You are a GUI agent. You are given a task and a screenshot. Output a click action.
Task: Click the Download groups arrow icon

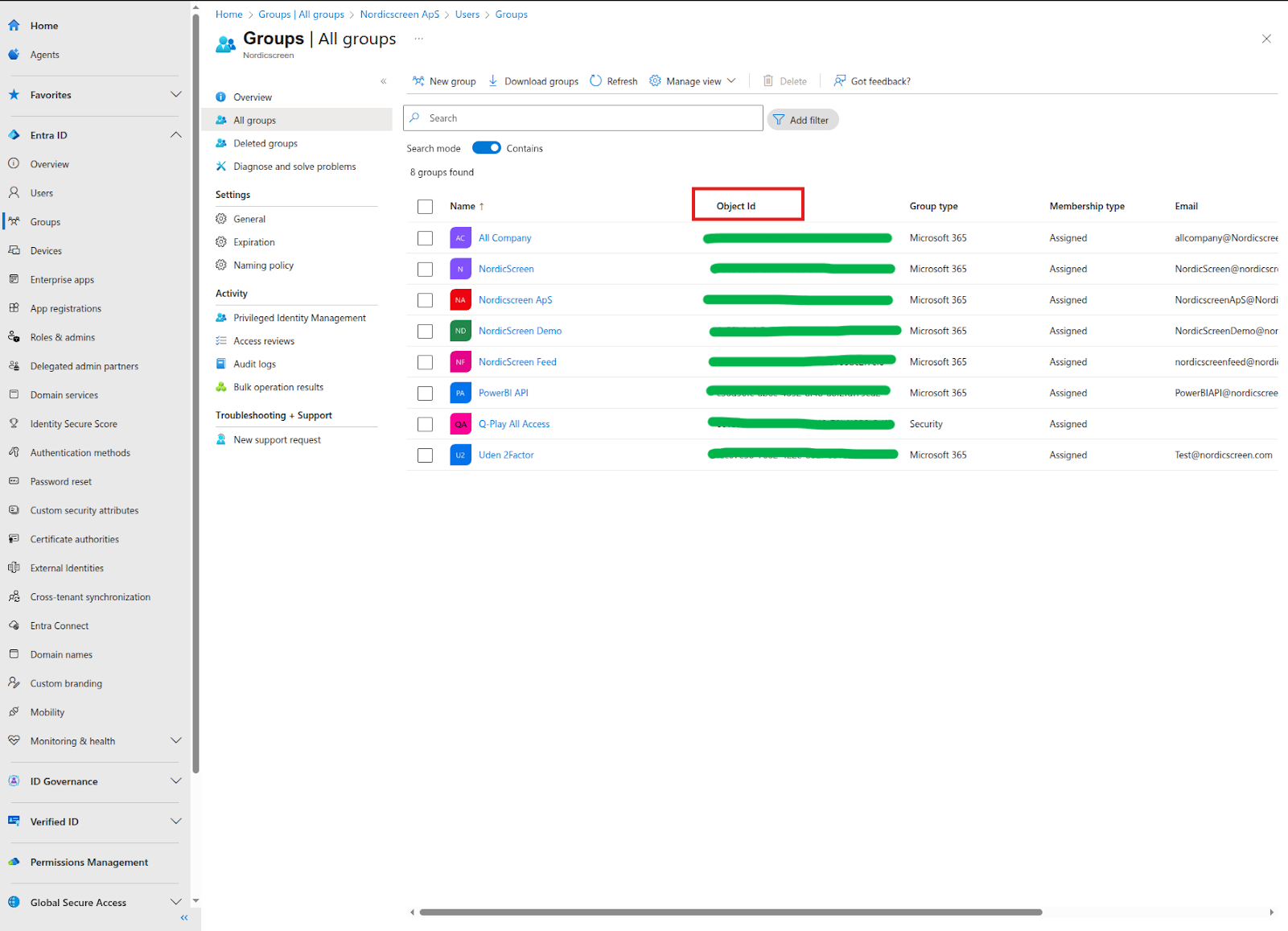pos(493,81)
